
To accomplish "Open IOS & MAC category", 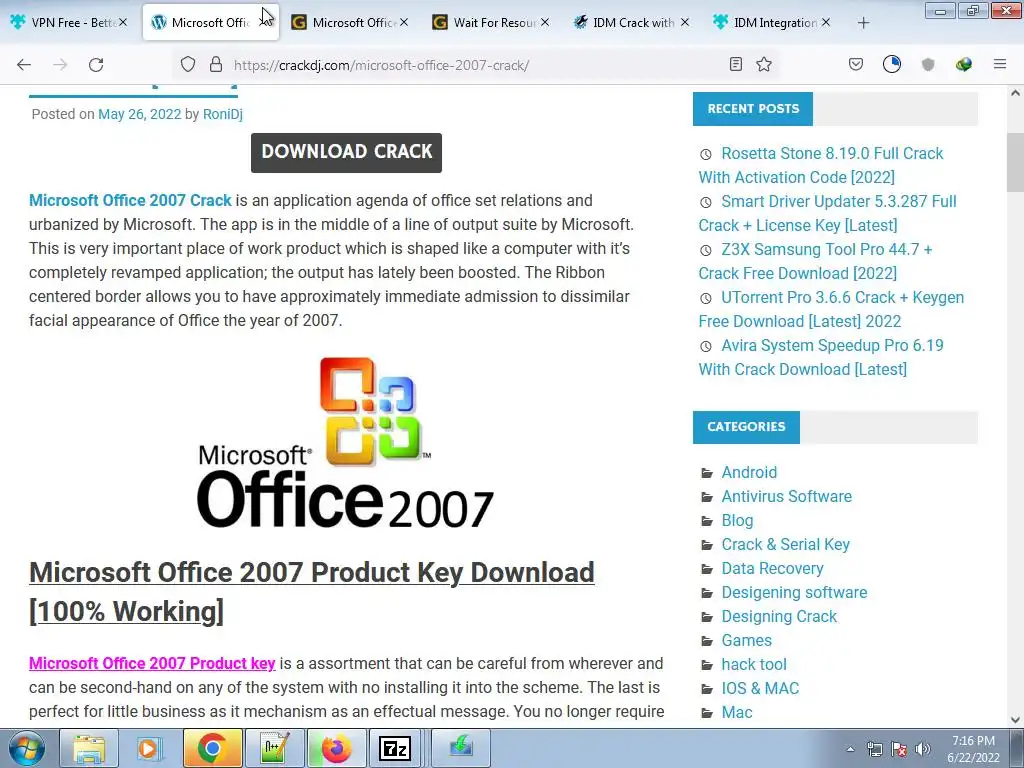I will pyautogui.click(x=760, y=688).
